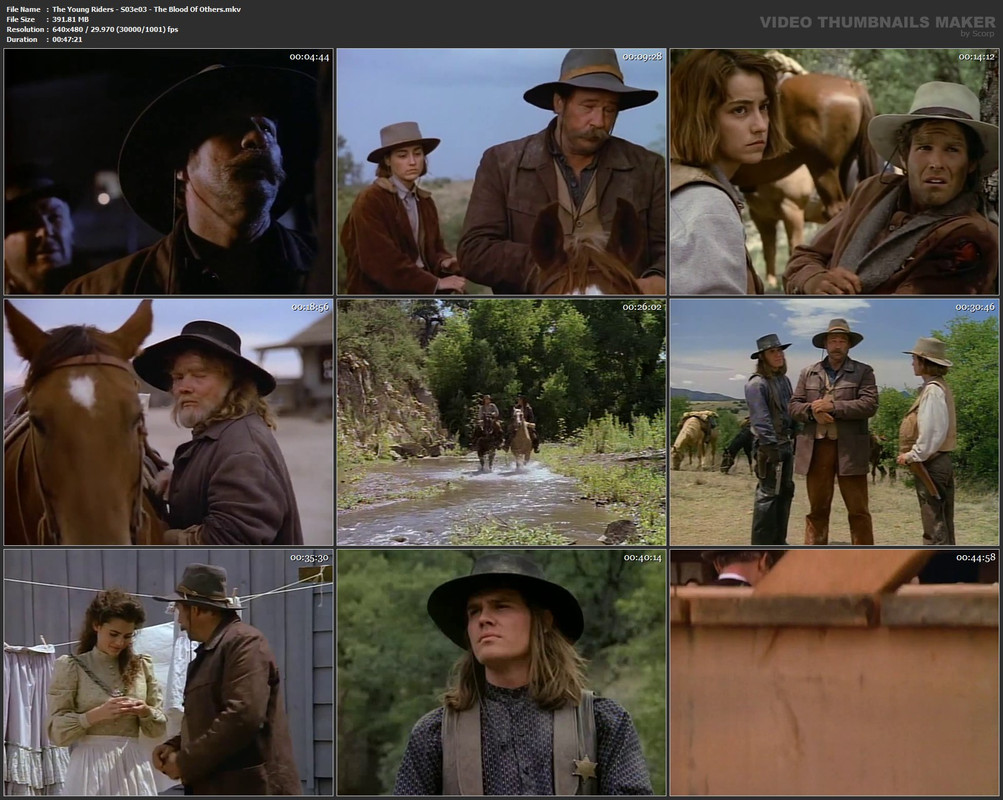Click the timestamp 00:14:12
Image resolution: width=1003 pixels, height=800 pixels.
point(975,57)
